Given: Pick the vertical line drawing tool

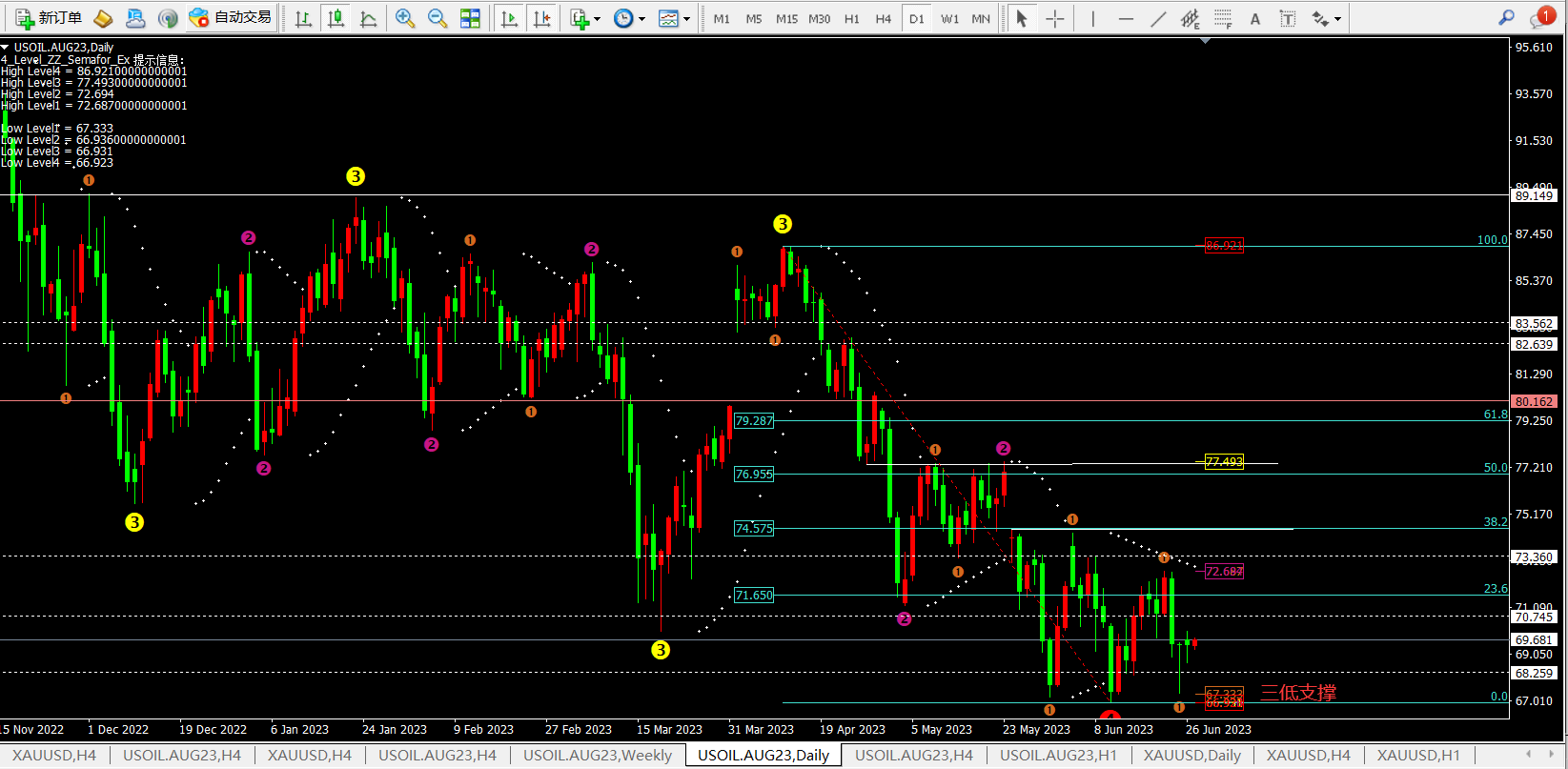Looking at the screenshot, I should click(x=1093, y=18).
